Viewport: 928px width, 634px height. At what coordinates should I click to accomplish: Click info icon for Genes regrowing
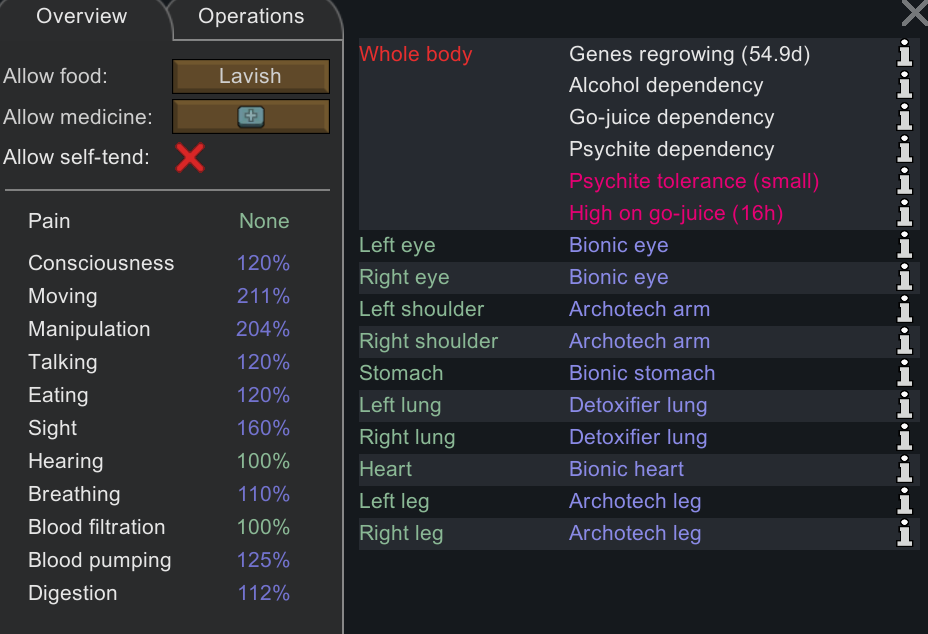coord(905,54)
